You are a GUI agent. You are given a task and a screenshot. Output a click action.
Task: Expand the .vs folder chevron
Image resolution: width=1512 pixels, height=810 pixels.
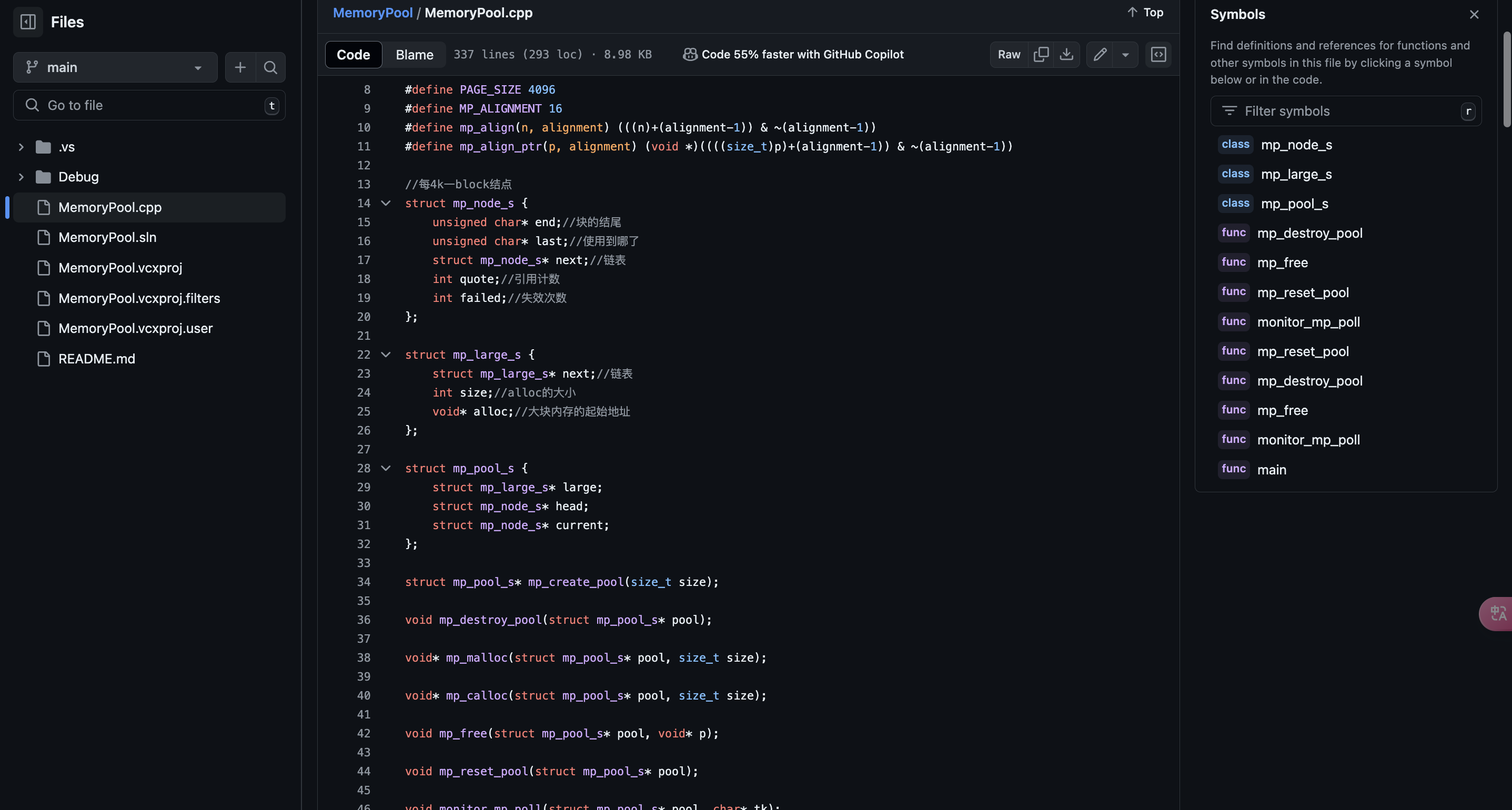click(x=21, y=147)
